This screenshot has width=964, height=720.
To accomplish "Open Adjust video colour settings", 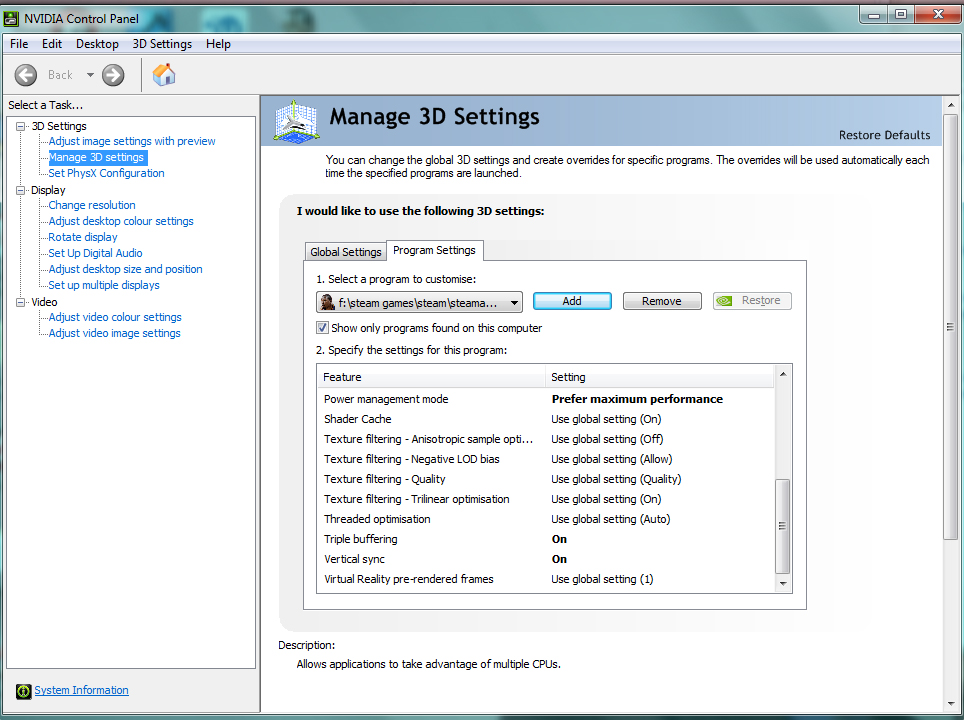I will (x=115, y=317).
